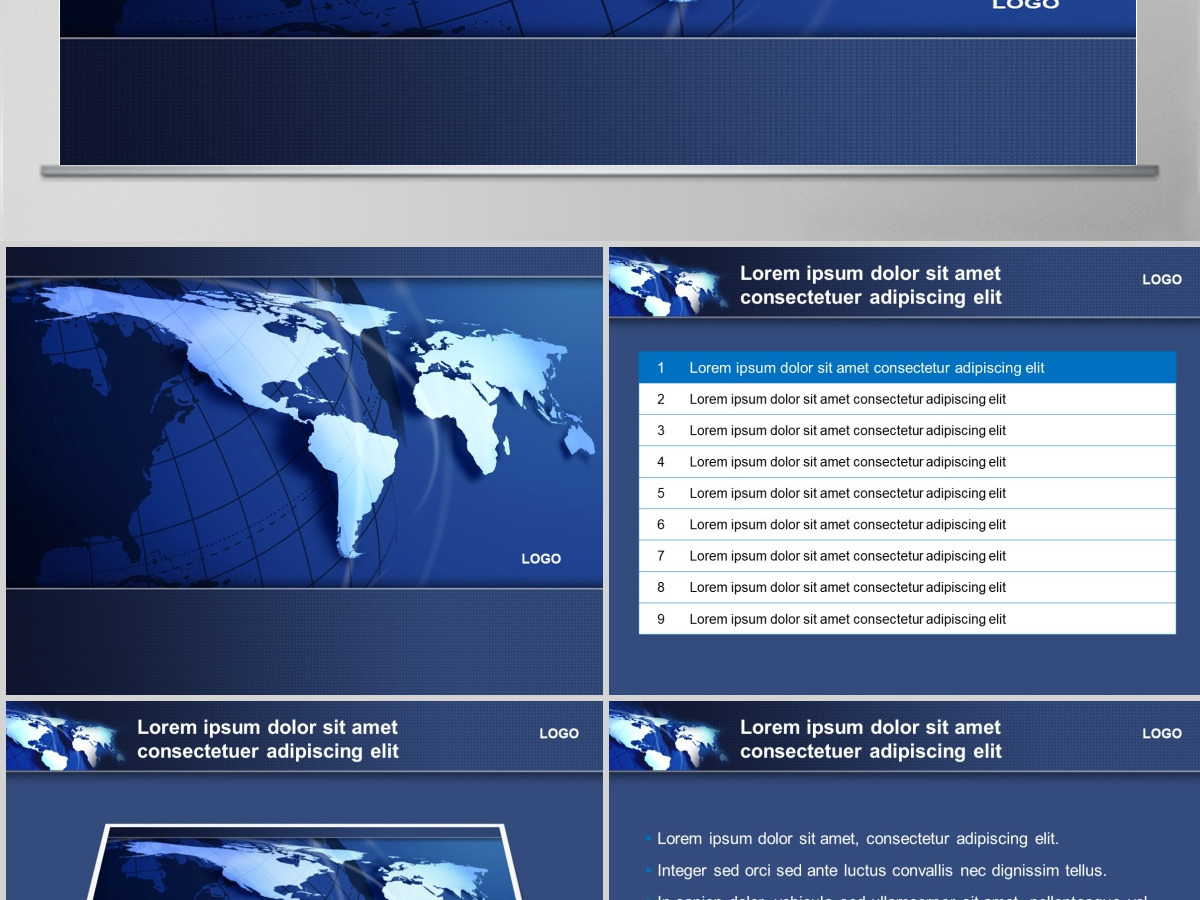The image size is (1200, 900).
Task: Click the number 5 cell in the table
Action: [660, 493]
